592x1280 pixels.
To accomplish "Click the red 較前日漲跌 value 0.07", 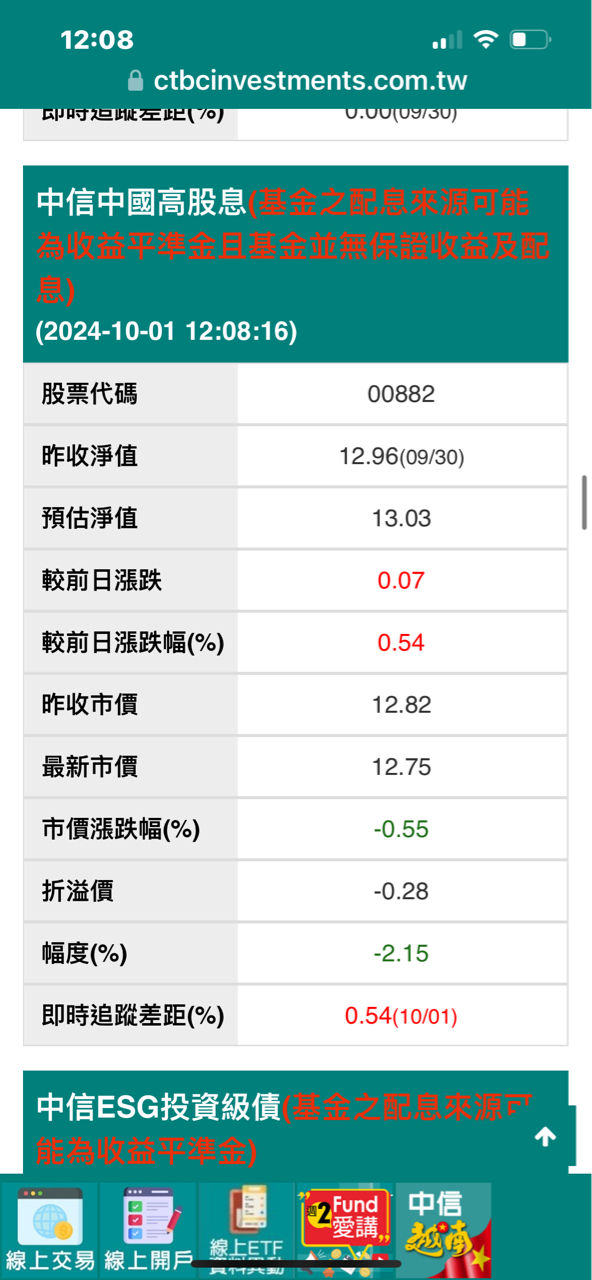I will tap(403, 580).
